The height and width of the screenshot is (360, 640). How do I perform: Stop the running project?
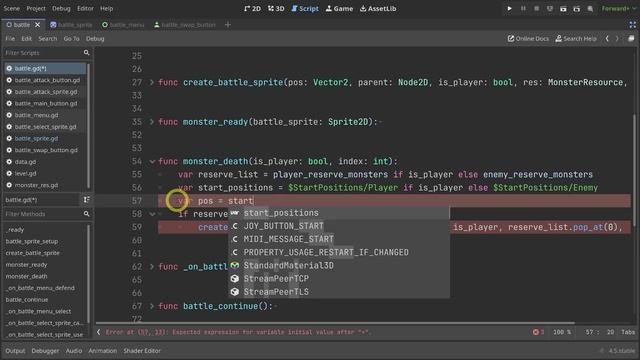tap(536, 9)
